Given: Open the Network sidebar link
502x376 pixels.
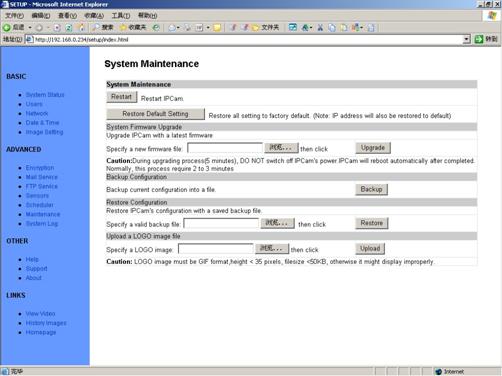Looking at the screenshot, I should 37,113.
